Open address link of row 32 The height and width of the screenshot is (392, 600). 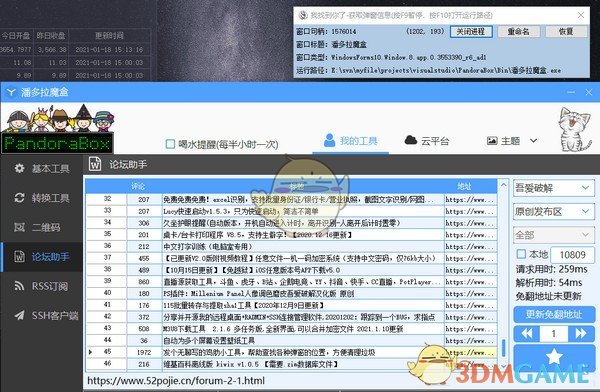470,199
